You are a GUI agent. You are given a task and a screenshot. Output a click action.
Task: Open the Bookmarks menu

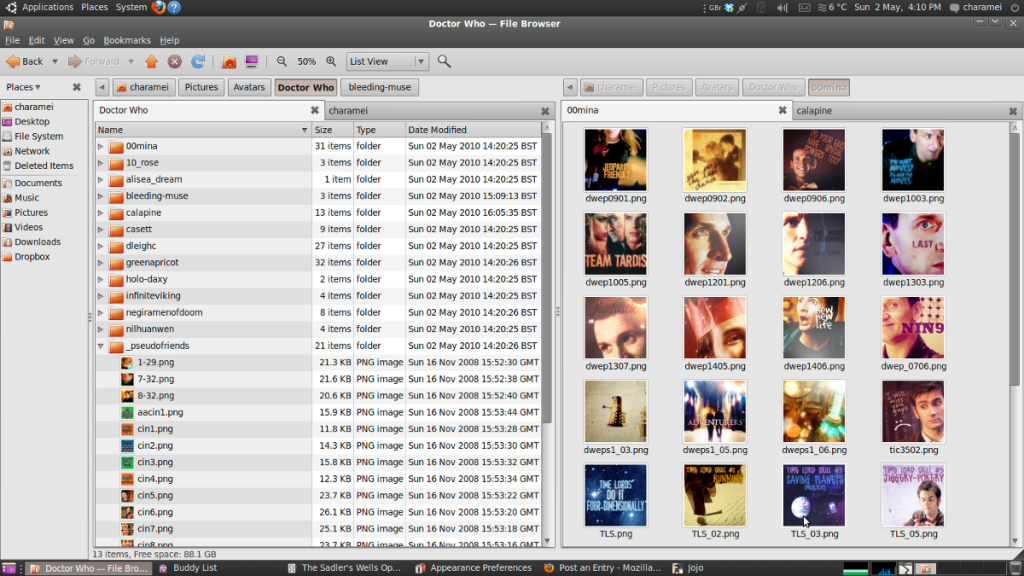click(x=127, y=40)
